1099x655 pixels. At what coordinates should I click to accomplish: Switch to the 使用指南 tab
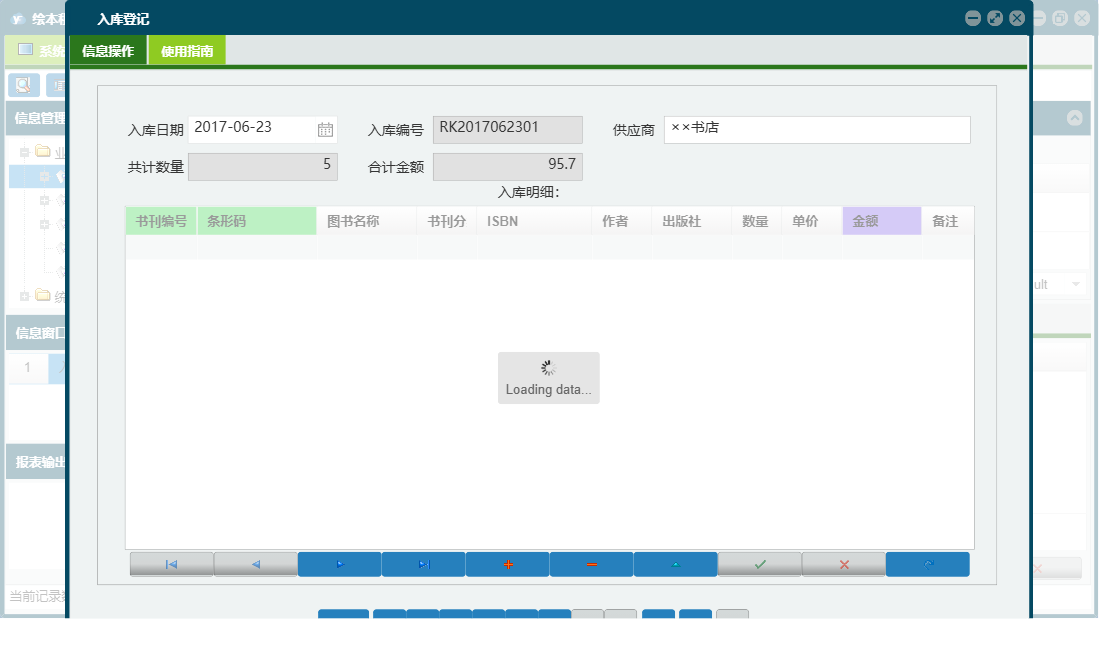(186, 49)
